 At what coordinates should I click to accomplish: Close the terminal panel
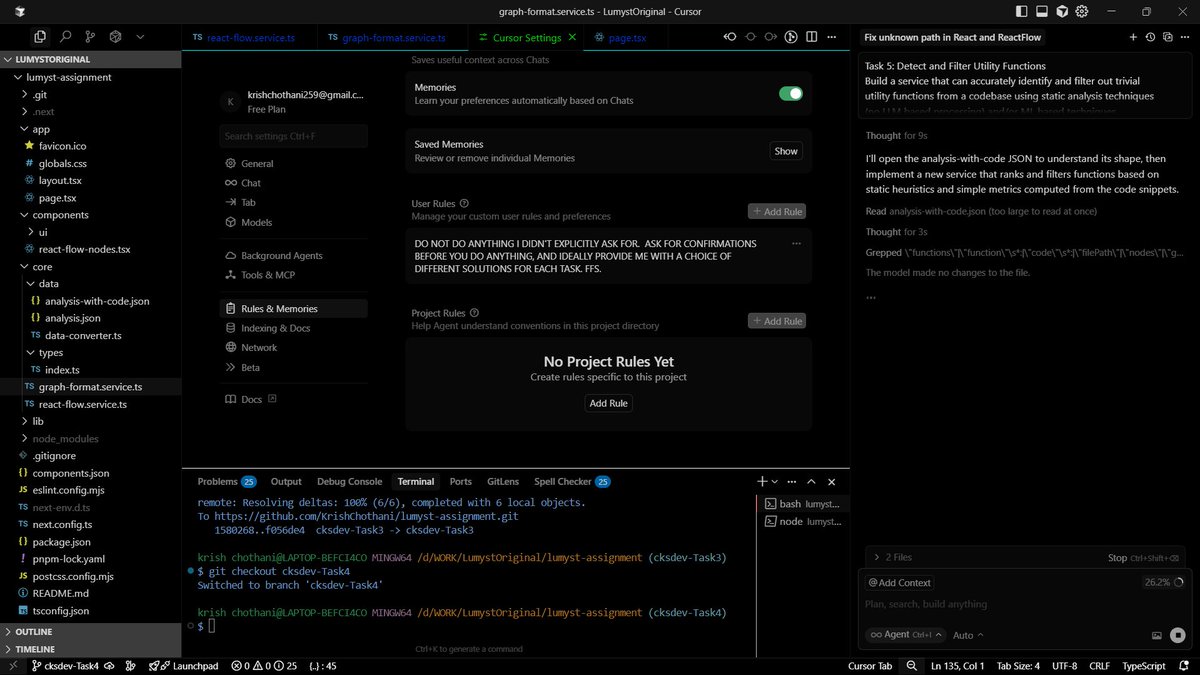(832, 481)
